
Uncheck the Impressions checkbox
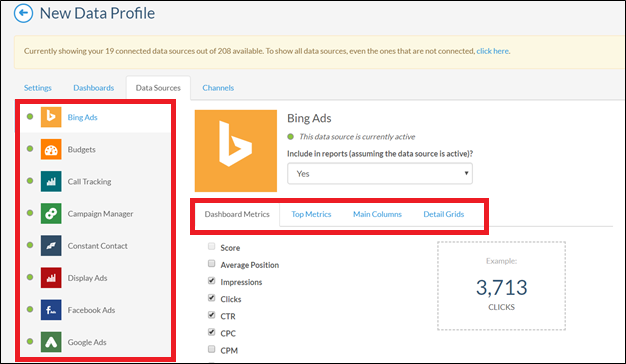pyautogui.click(x=212, y=281)
